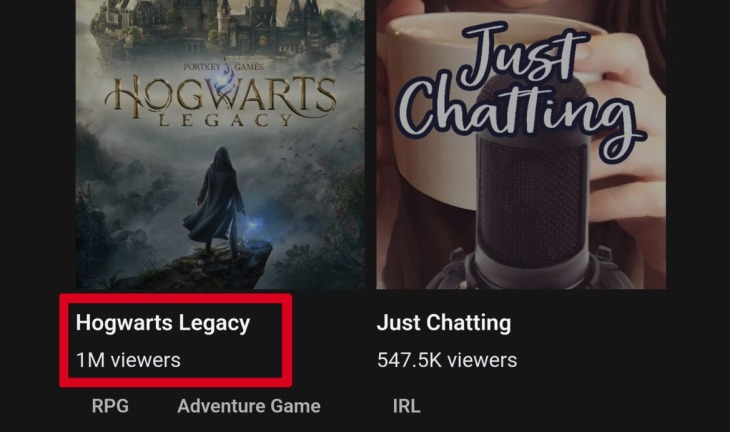Open the Just Chatting category thumbnail

point(521,144)
